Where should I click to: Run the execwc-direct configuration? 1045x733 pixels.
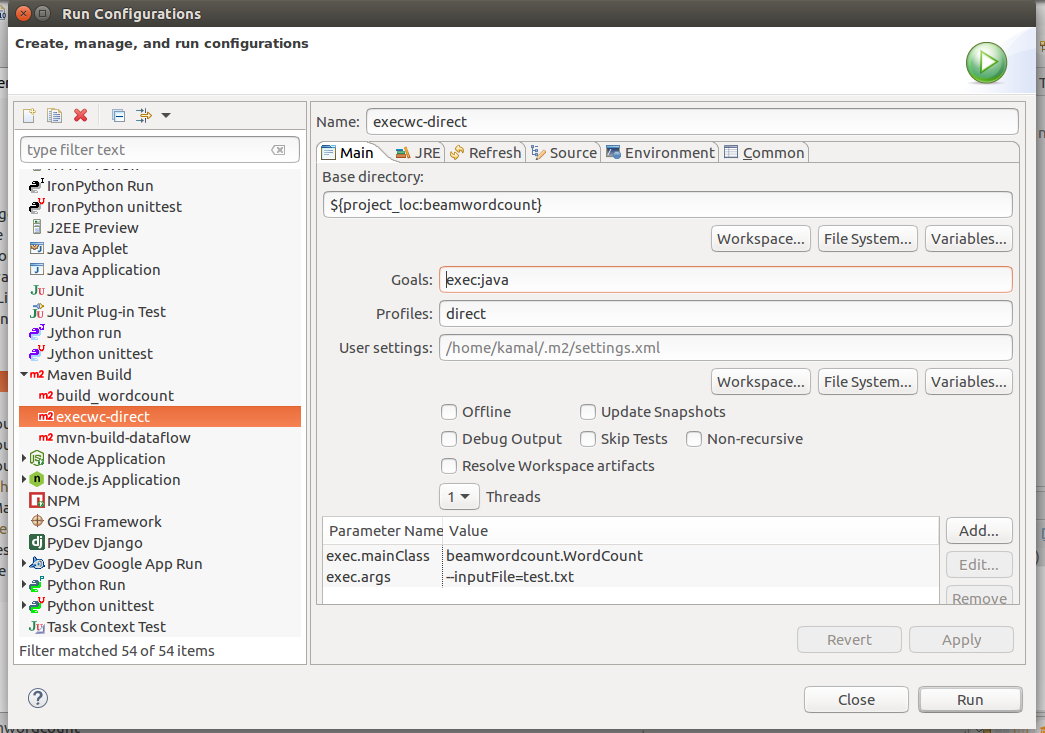pyautogui.click(x=968, y=699)
